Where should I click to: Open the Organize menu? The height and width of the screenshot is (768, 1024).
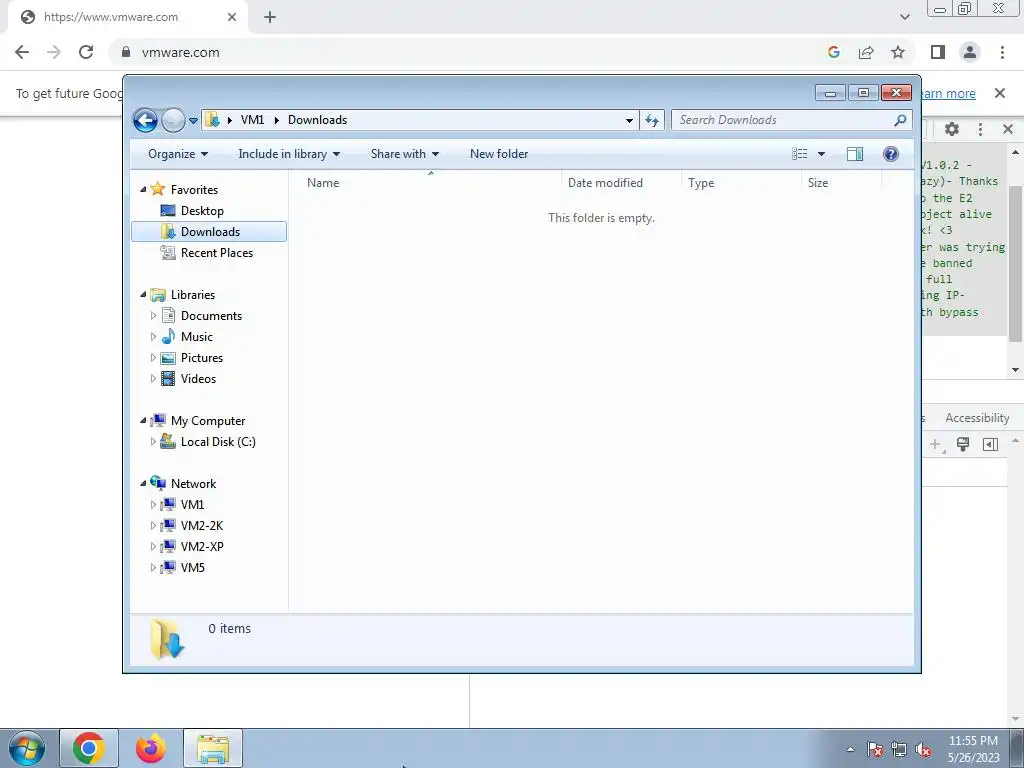pos(178,154)
